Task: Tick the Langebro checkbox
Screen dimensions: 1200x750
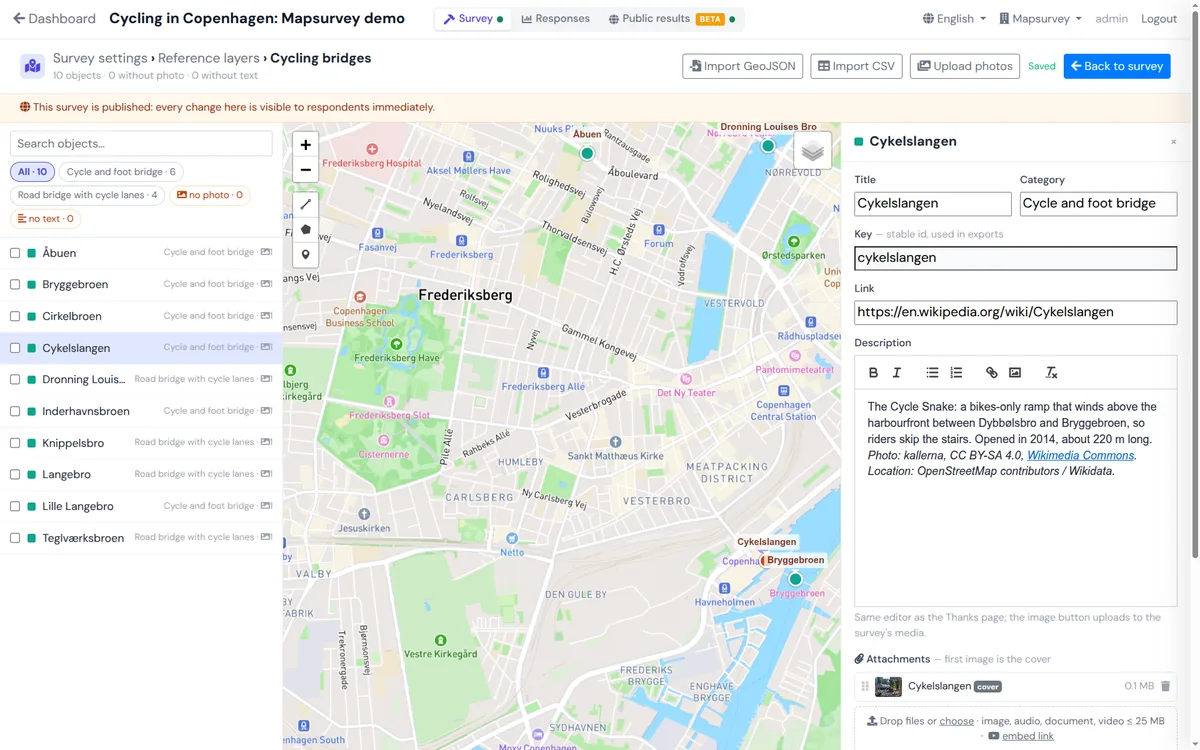Action: pyautogui.click(x=15, y=475)
